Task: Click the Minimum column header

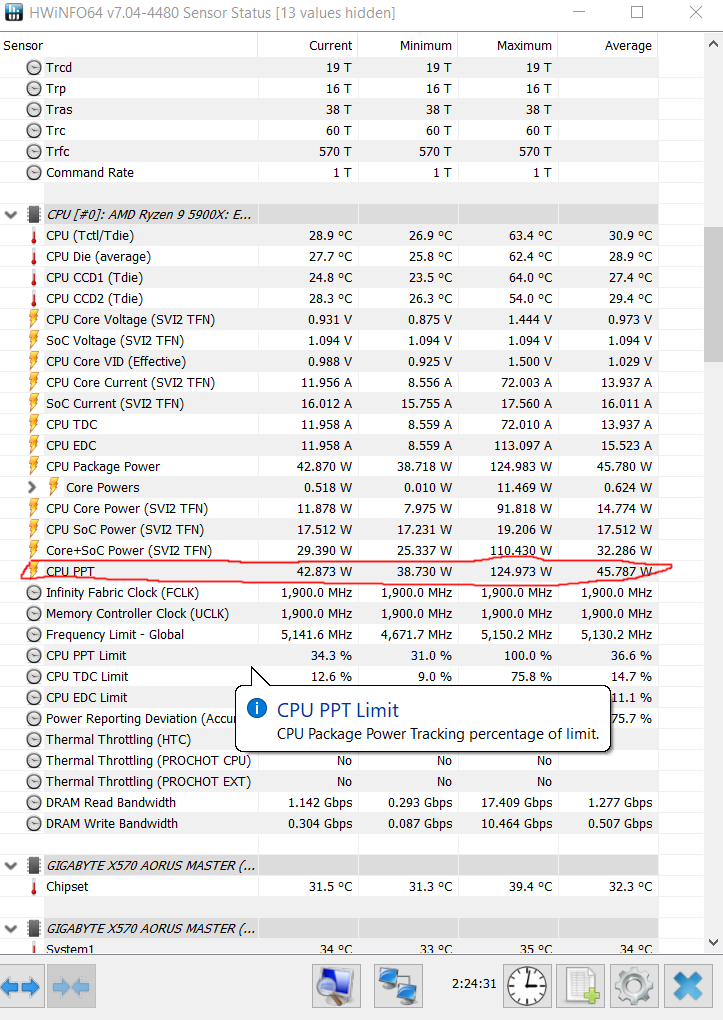Action: click(x=408, y=46)
